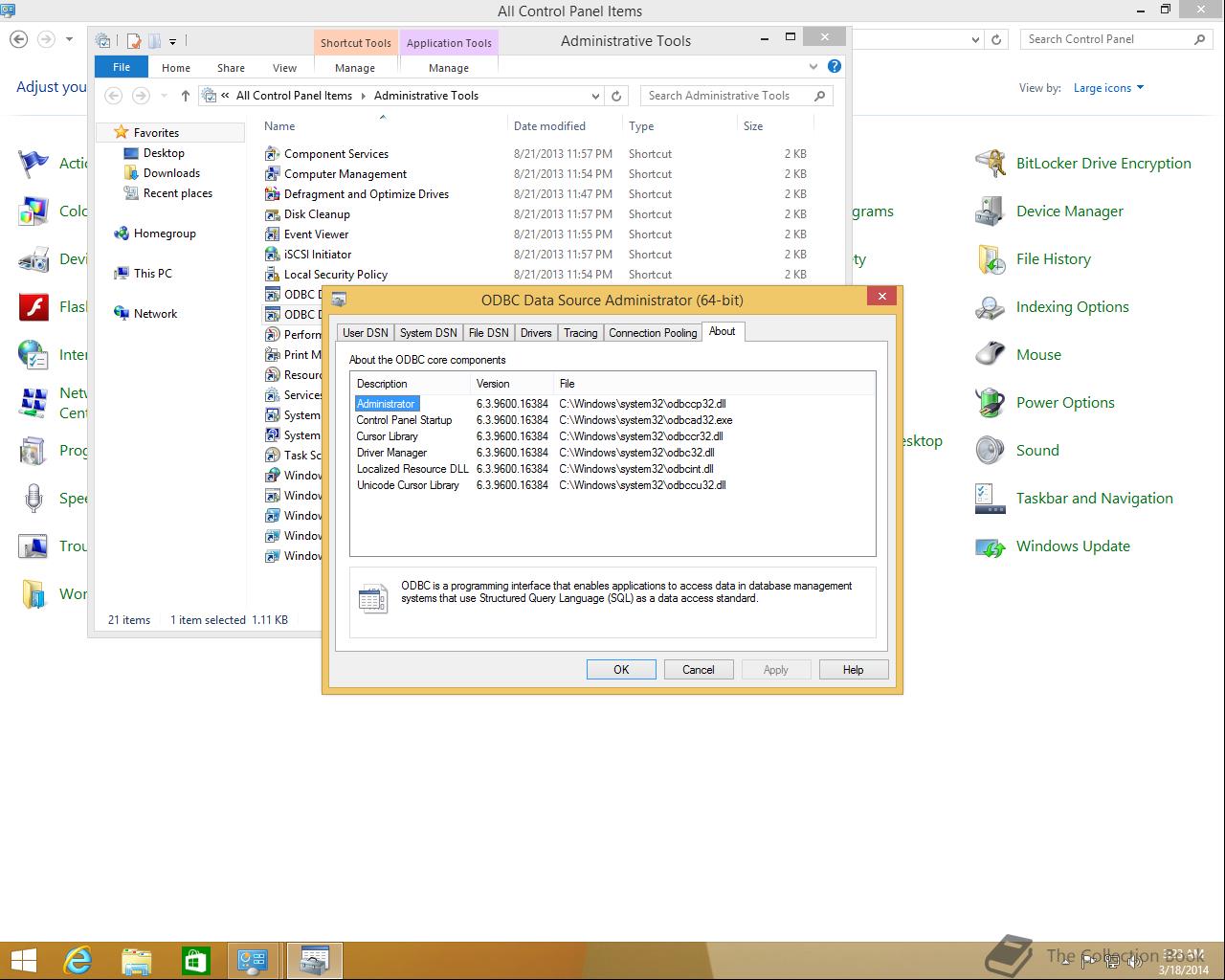
Task: Open the Home ribbon tab
Action: 176,68
